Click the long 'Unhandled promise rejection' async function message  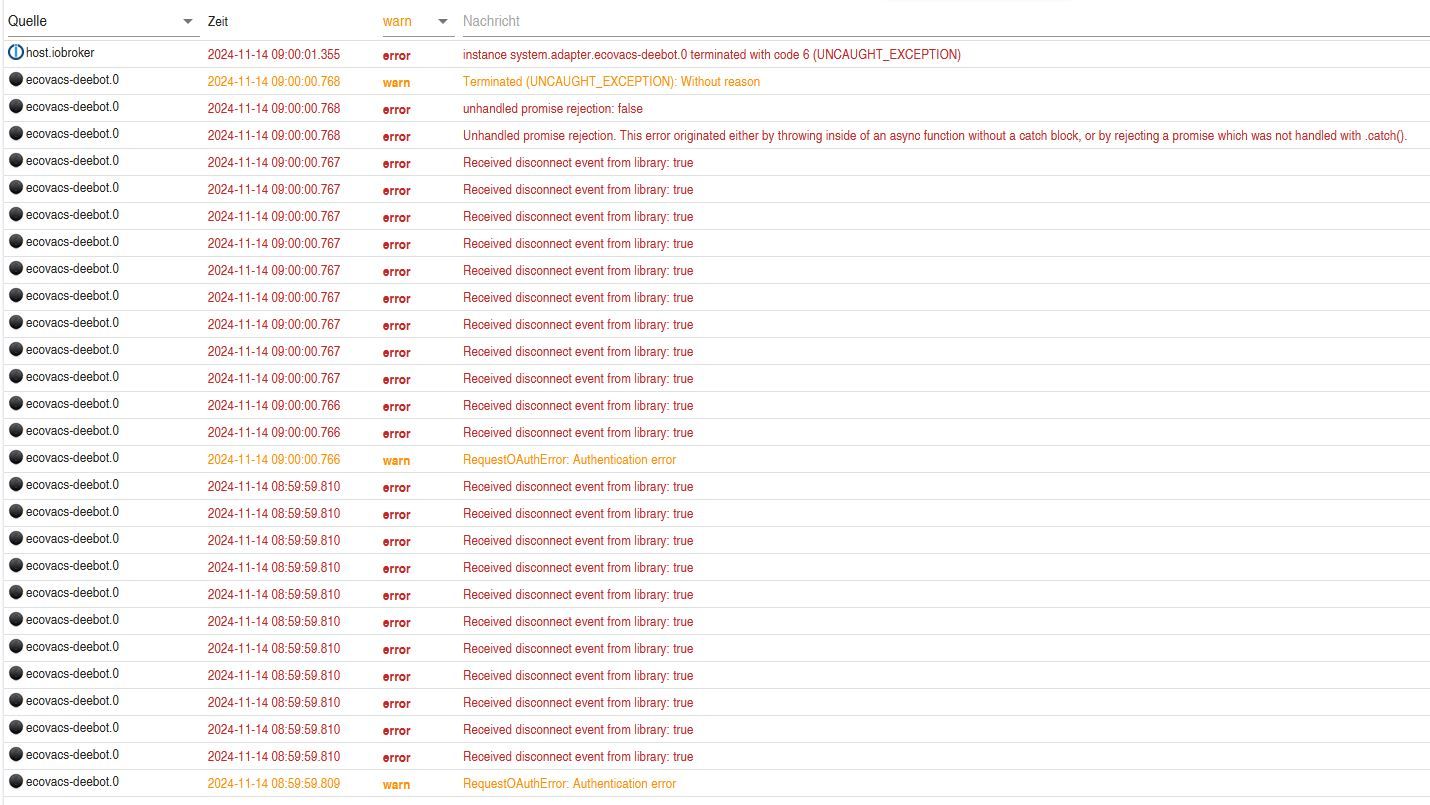click(934, 136)
